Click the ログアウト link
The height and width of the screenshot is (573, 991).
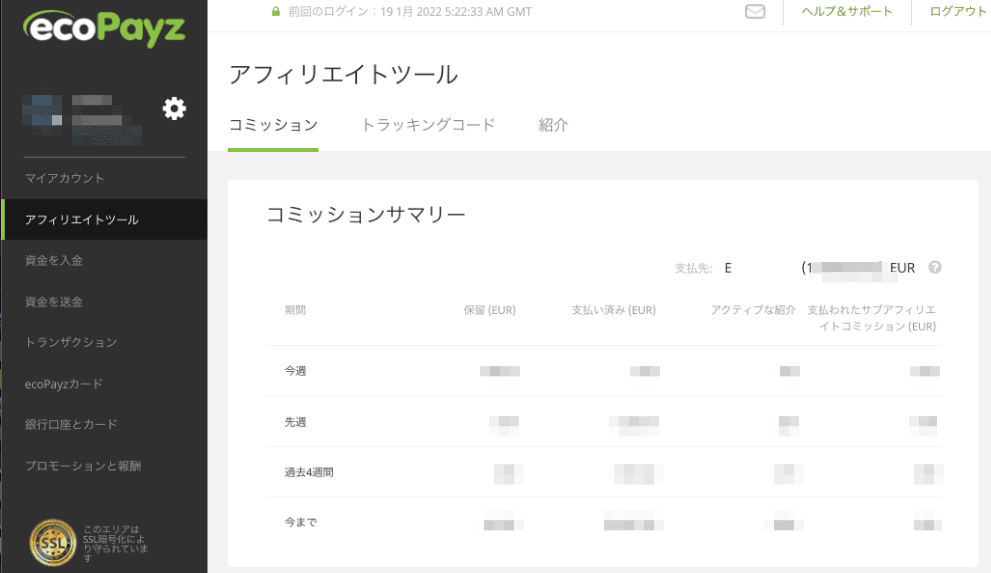pos(958,11)
